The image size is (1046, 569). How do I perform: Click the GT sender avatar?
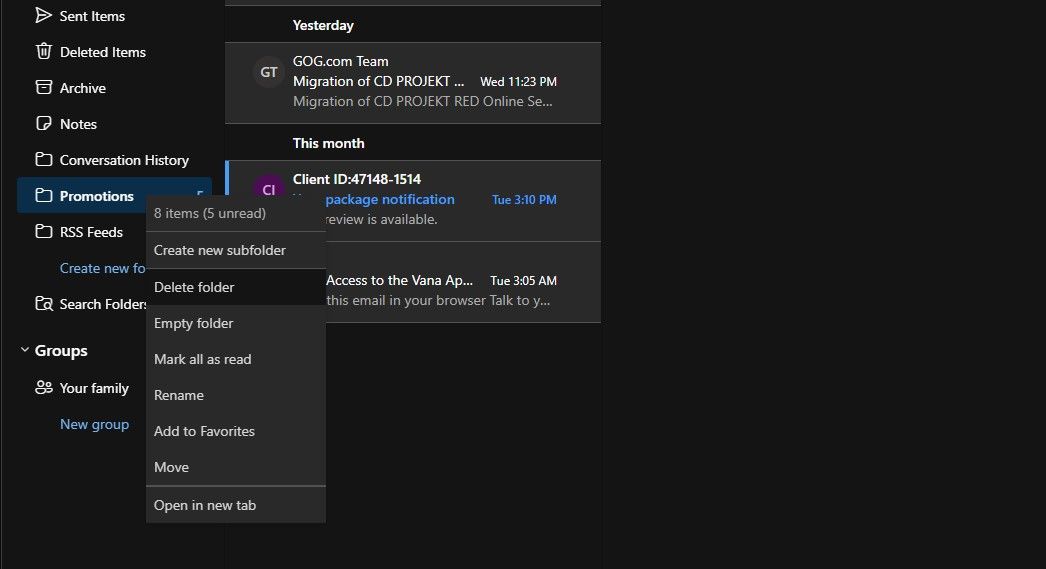(x=269, y=72)
